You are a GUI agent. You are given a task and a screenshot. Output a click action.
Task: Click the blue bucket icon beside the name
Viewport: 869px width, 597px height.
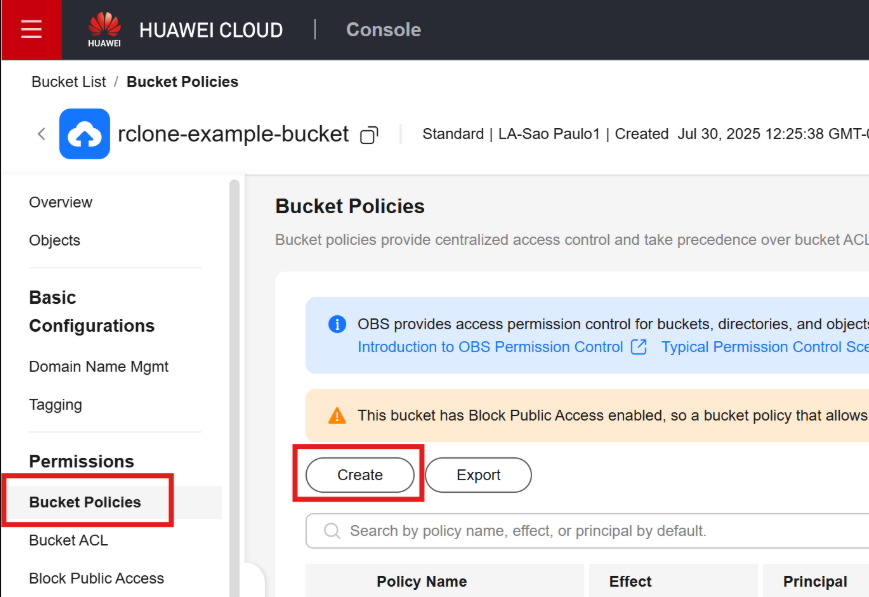pos(84,133)
